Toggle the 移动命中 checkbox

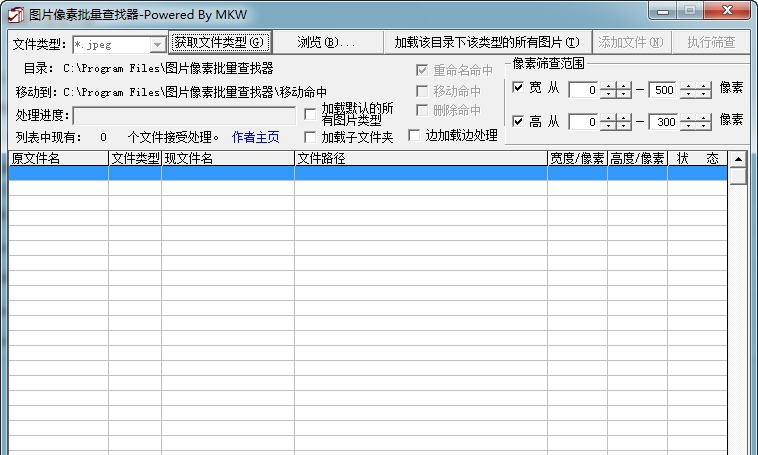[x=422, y=91]
